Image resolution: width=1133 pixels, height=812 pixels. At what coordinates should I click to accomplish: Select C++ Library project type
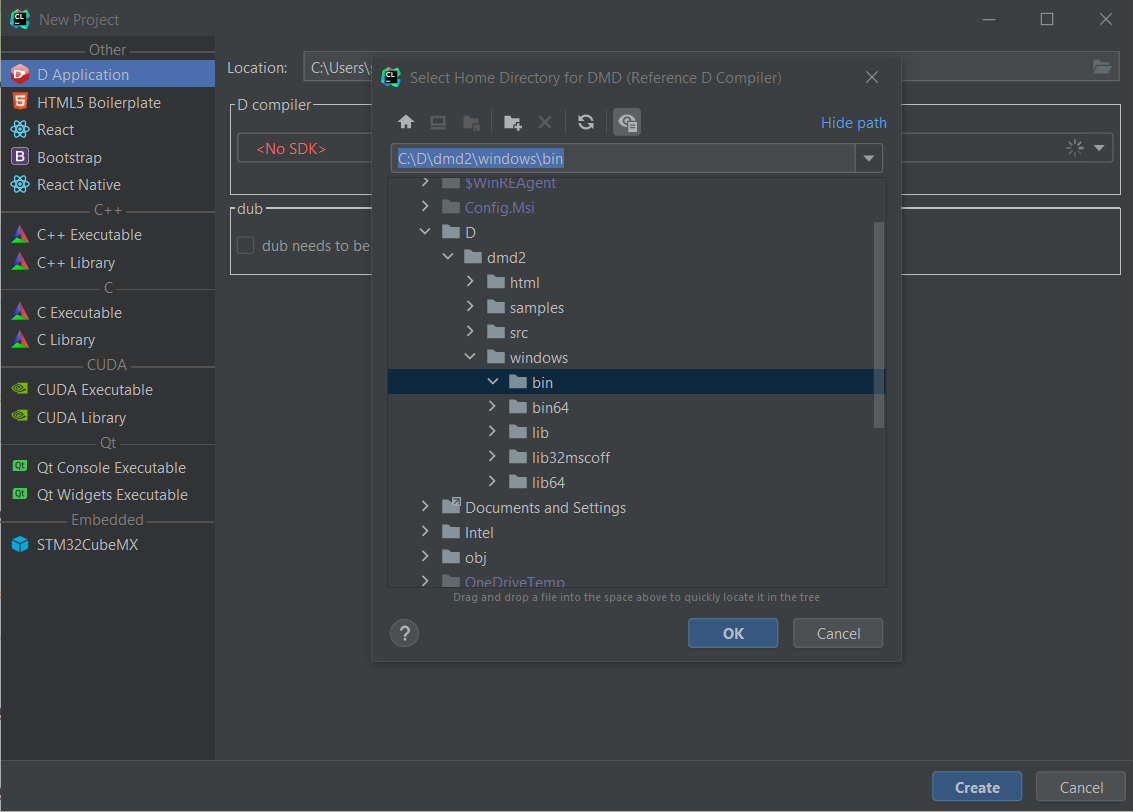click(x=108, y=263)
